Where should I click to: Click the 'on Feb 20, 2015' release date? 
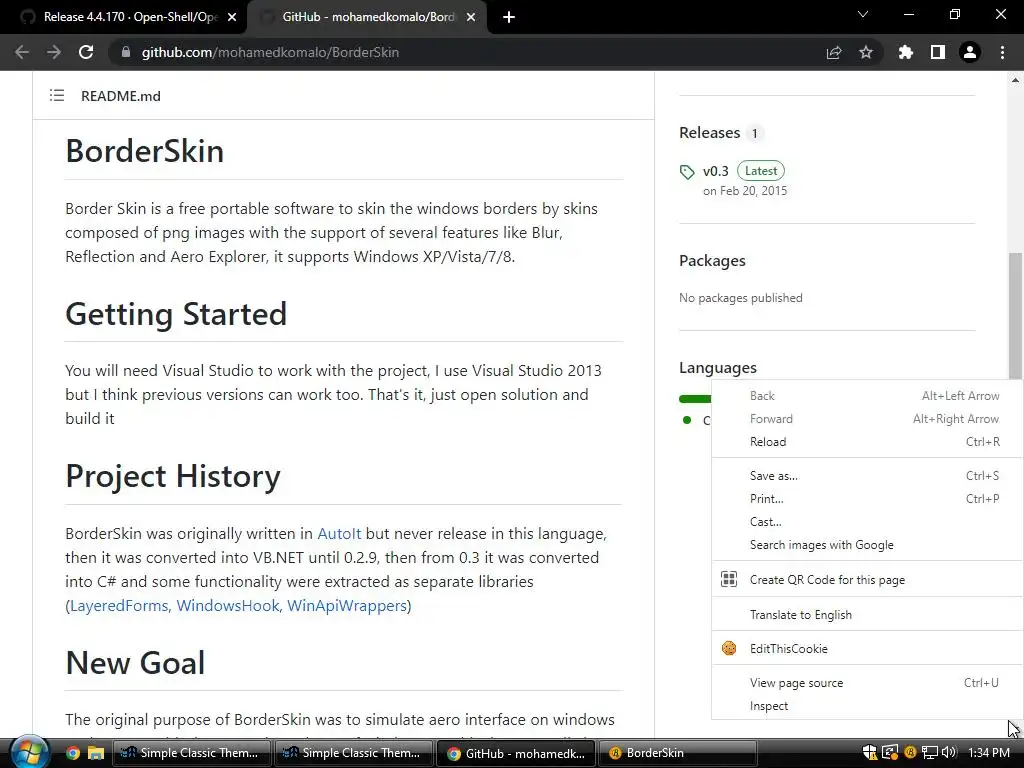coord(745,191)
